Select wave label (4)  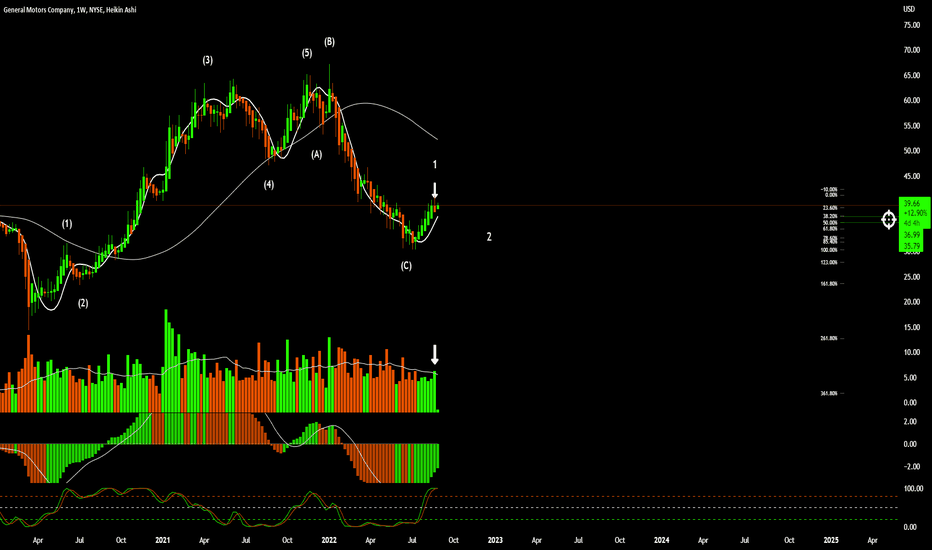[269, 185]
